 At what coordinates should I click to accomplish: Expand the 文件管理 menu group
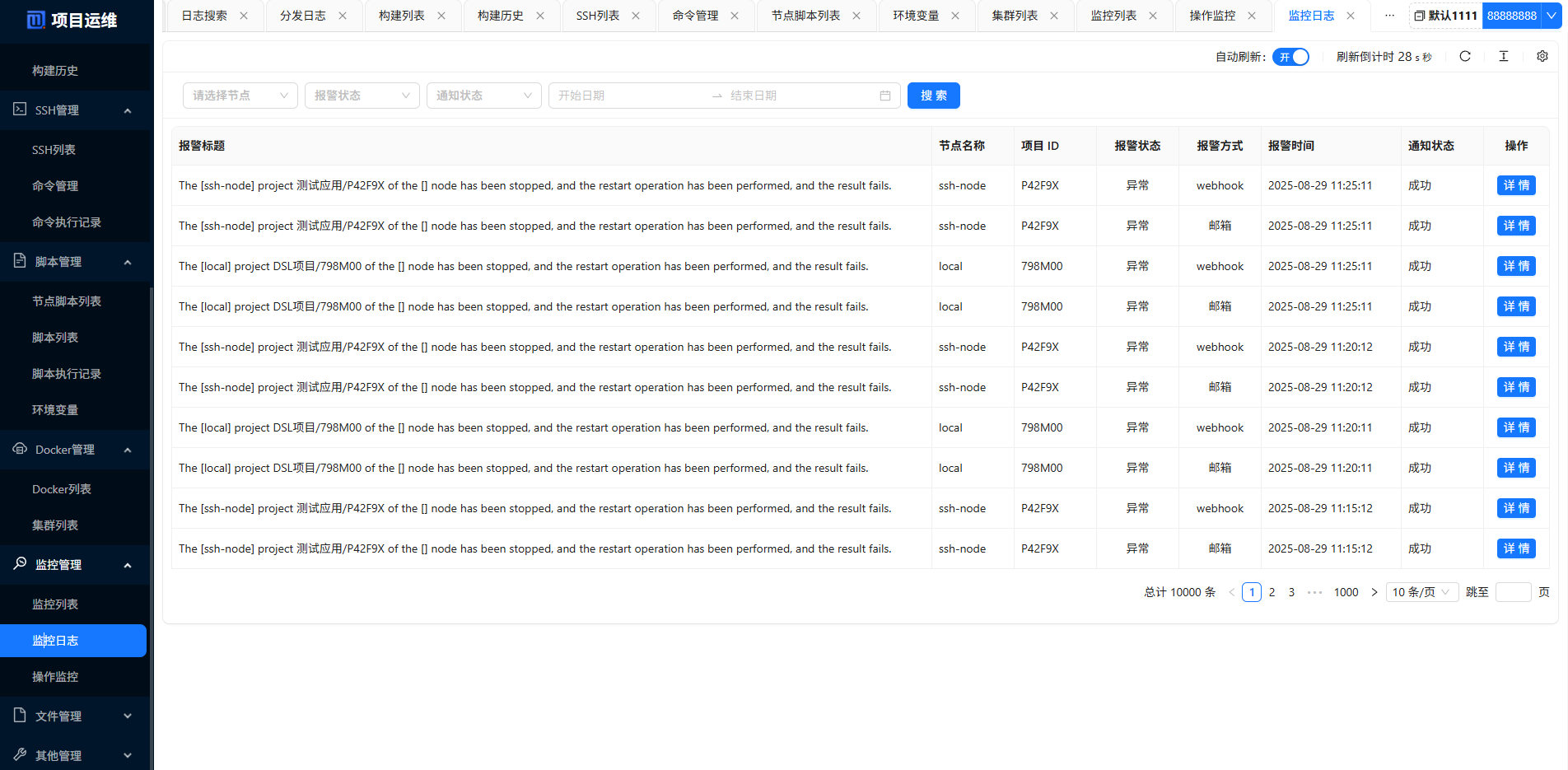128,716
